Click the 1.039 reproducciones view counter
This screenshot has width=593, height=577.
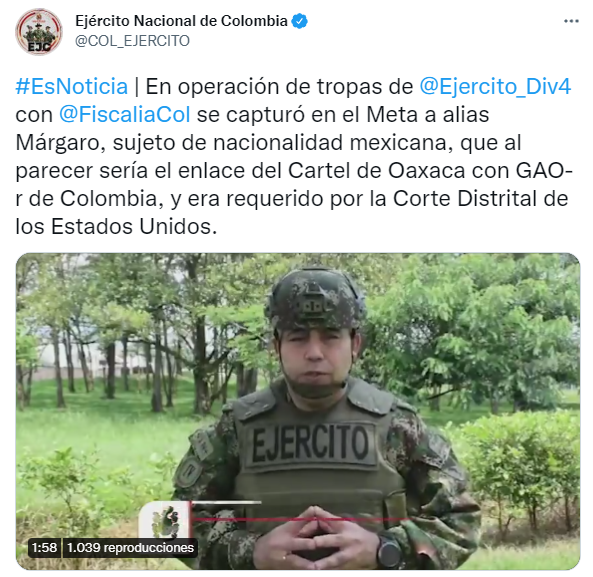pyautogui.click(x=130, y=548)
